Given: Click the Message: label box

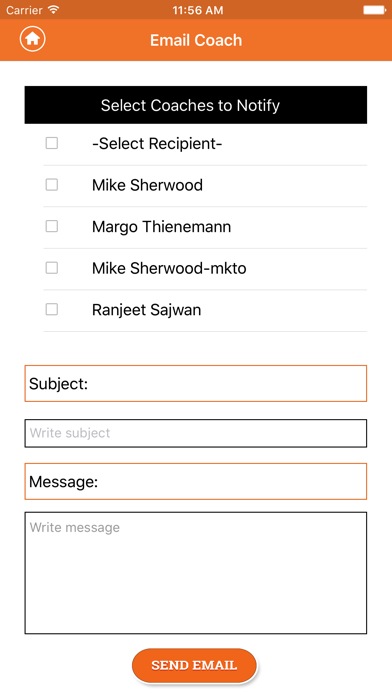Looking at the screenshot, I should (x=196, y=482).
